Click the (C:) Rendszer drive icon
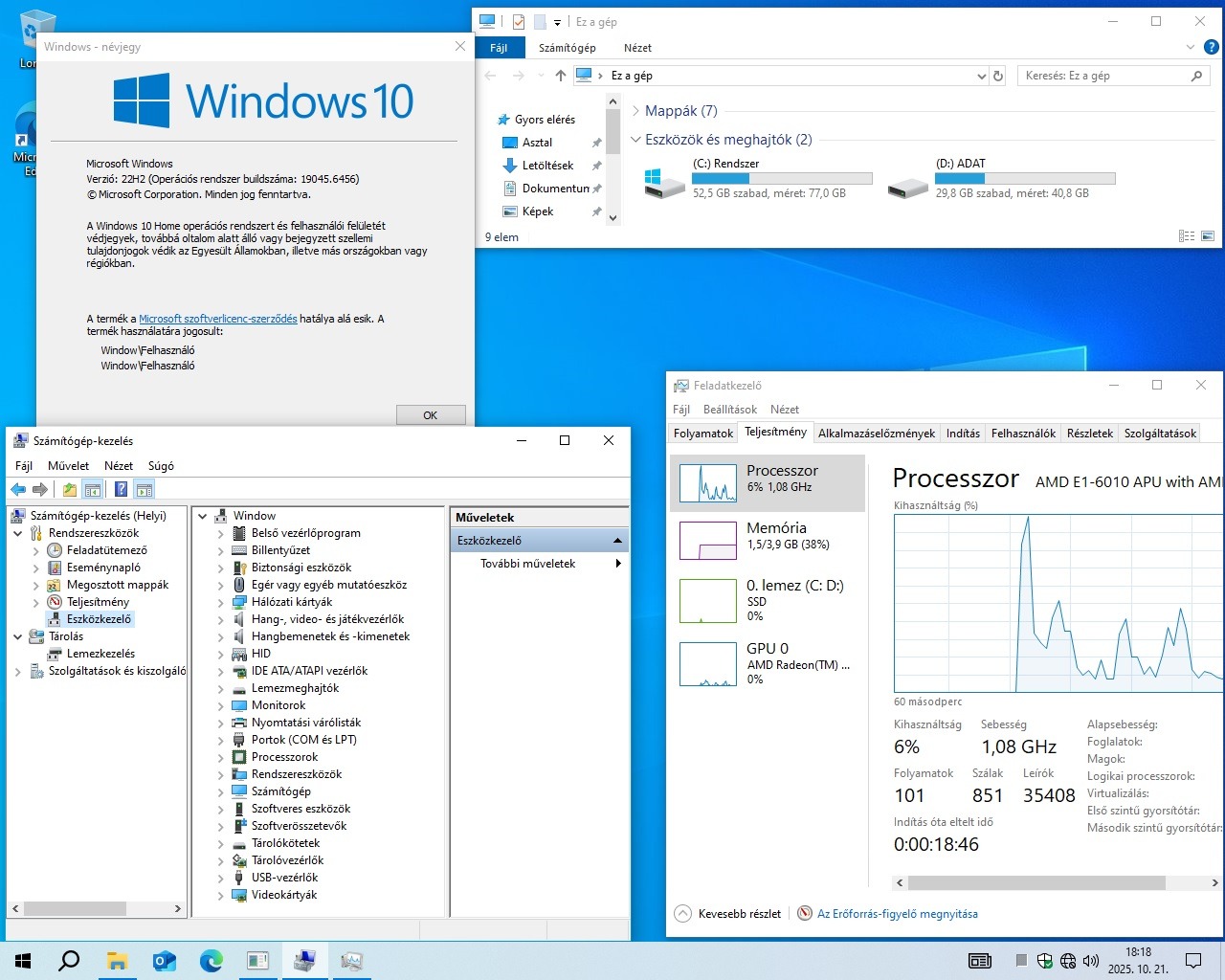Image resolution: width=1225 pixels, height=980 pixels. (664, 183)
